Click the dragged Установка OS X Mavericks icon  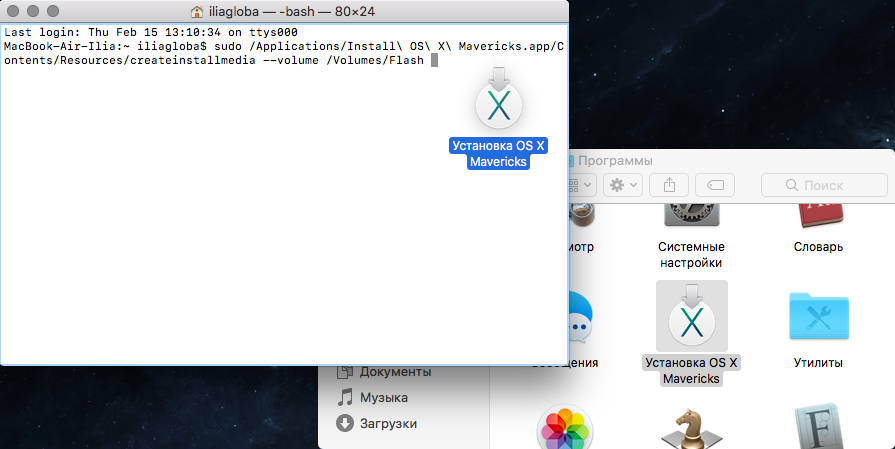tap(499, 101)
